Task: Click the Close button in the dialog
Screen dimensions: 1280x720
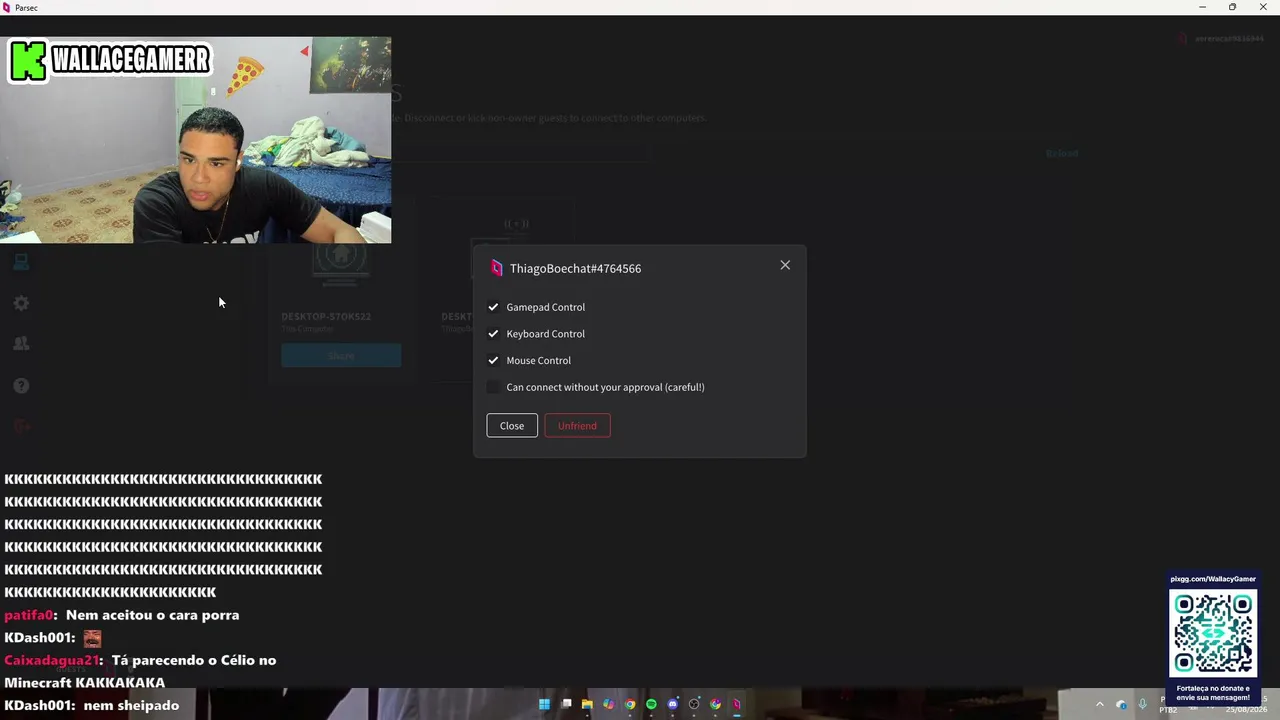Action: [x=512, y=426]
